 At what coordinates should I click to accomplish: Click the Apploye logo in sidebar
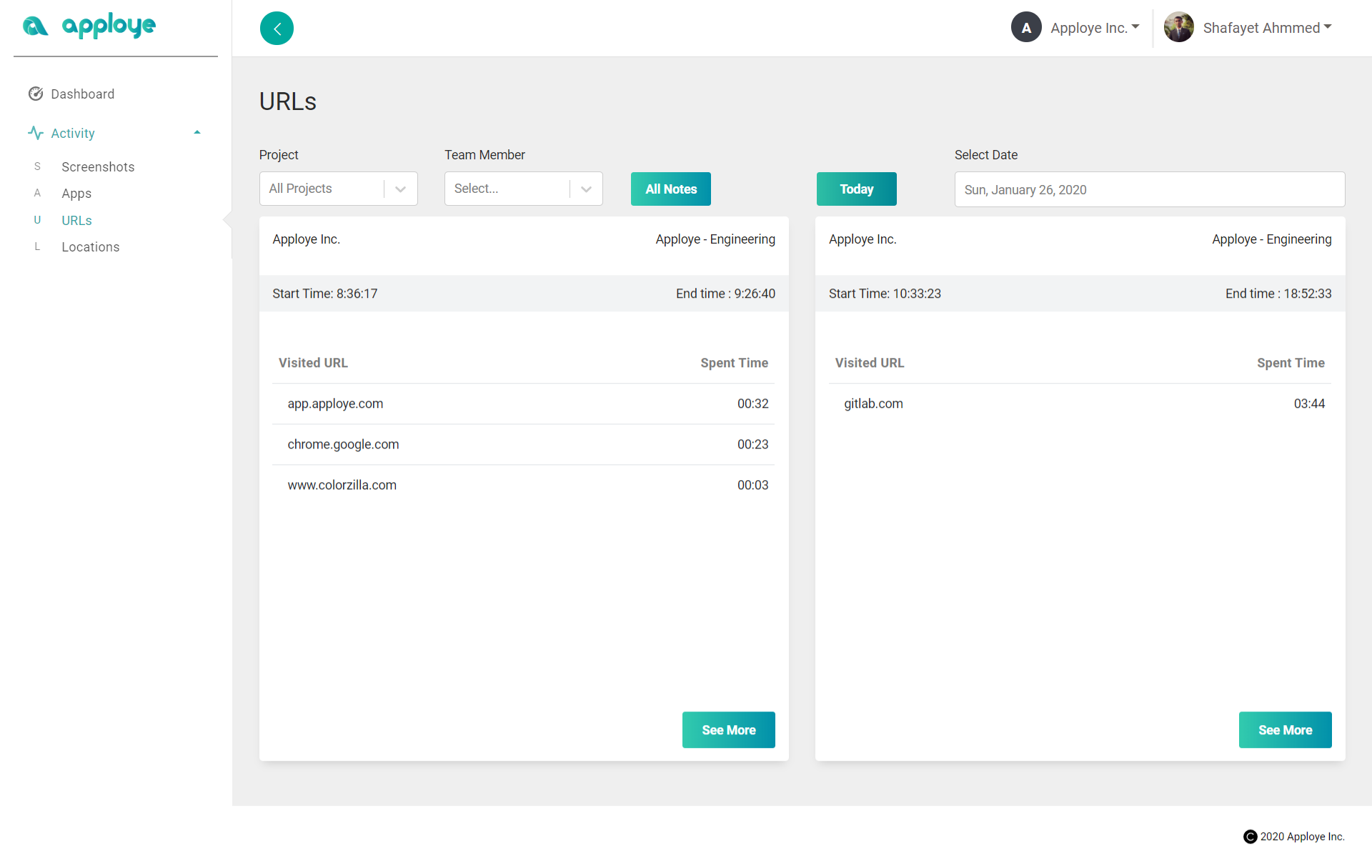click(89, 26)
